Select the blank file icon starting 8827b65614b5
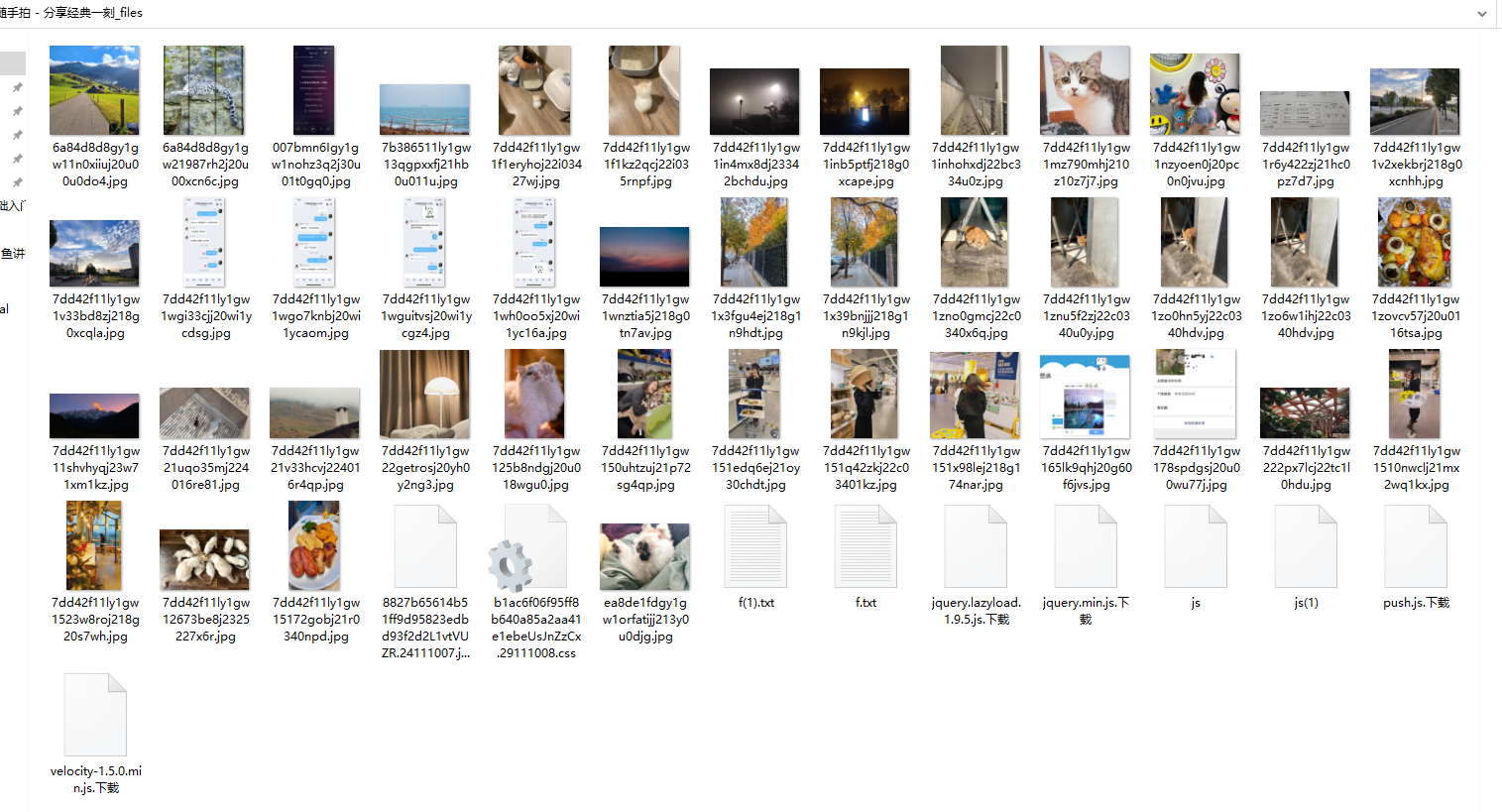The height and width of the screenshot is (812, 1502). pyautogui.click(x=425, y=547)
